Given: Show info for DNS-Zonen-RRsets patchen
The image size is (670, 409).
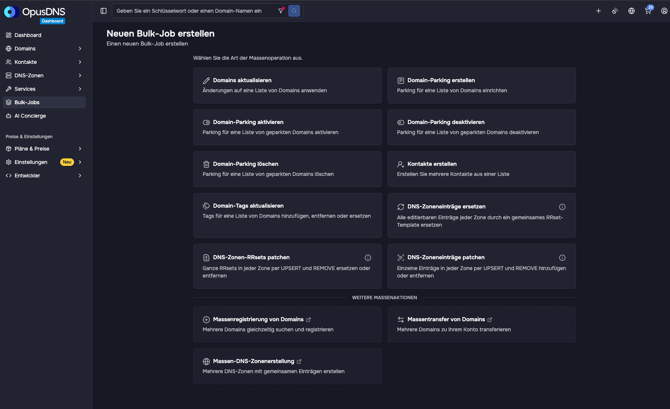Looking at the screenshot, I should 367,258.
